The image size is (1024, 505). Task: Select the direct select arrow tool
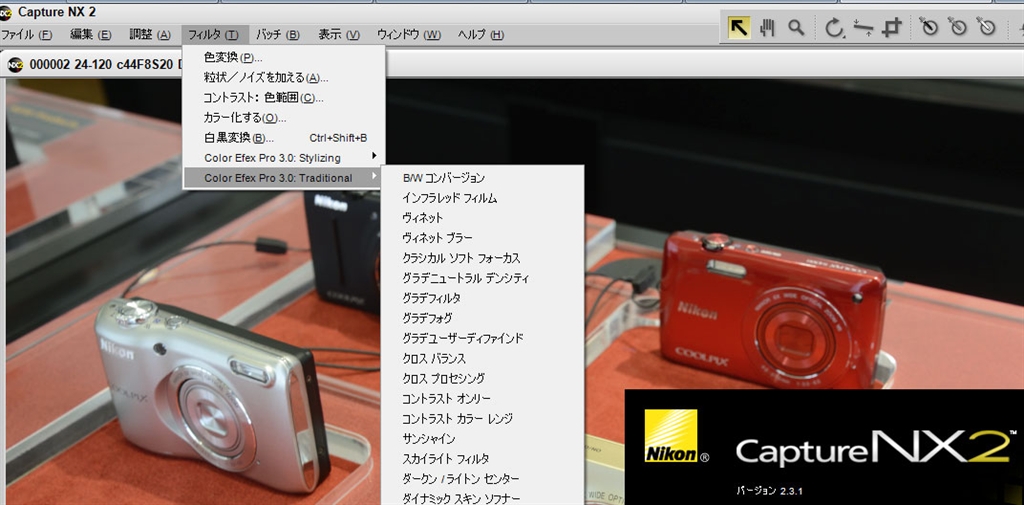pos(739,27)
